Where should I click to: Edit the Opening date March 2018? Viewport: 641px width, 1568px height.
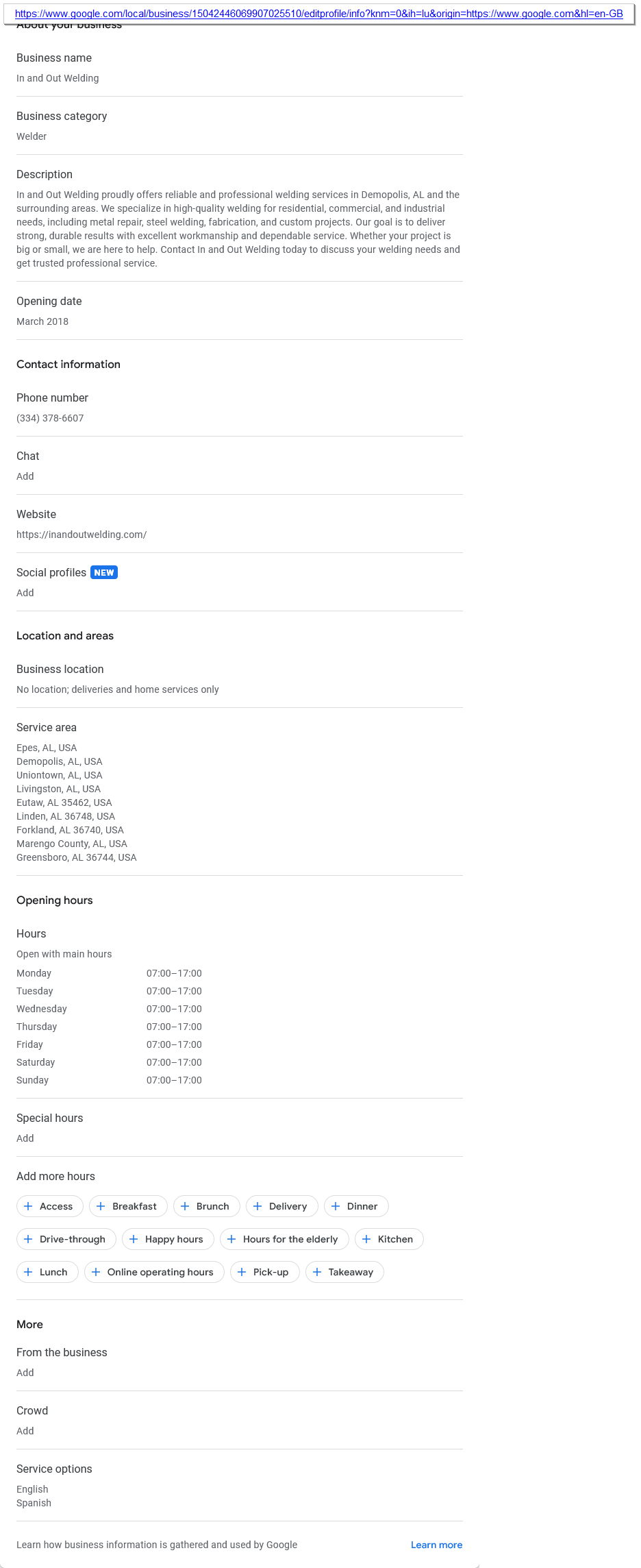pos(42,321)
